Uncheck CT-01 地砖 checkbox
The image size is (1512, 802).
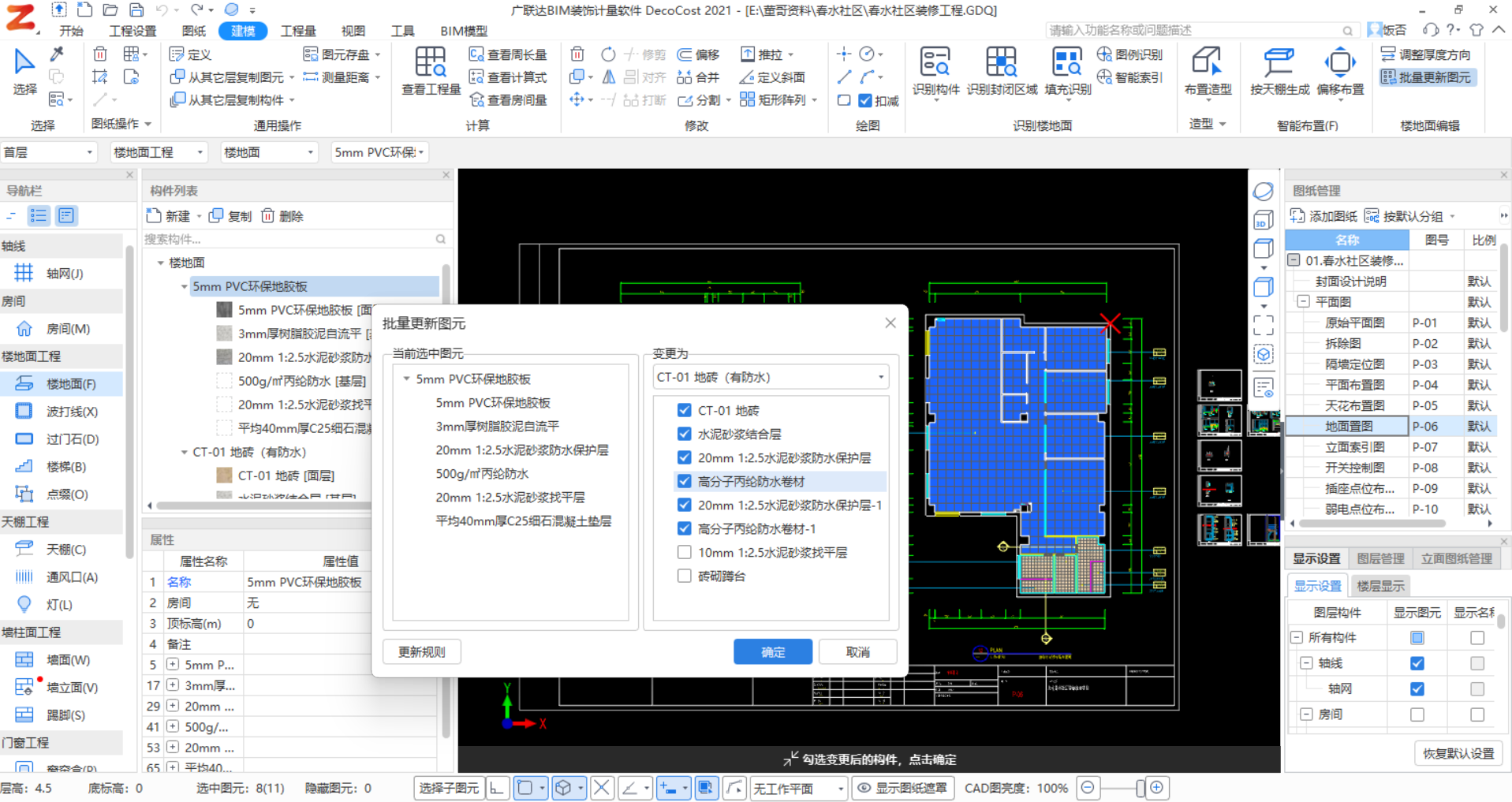point(684,410)
